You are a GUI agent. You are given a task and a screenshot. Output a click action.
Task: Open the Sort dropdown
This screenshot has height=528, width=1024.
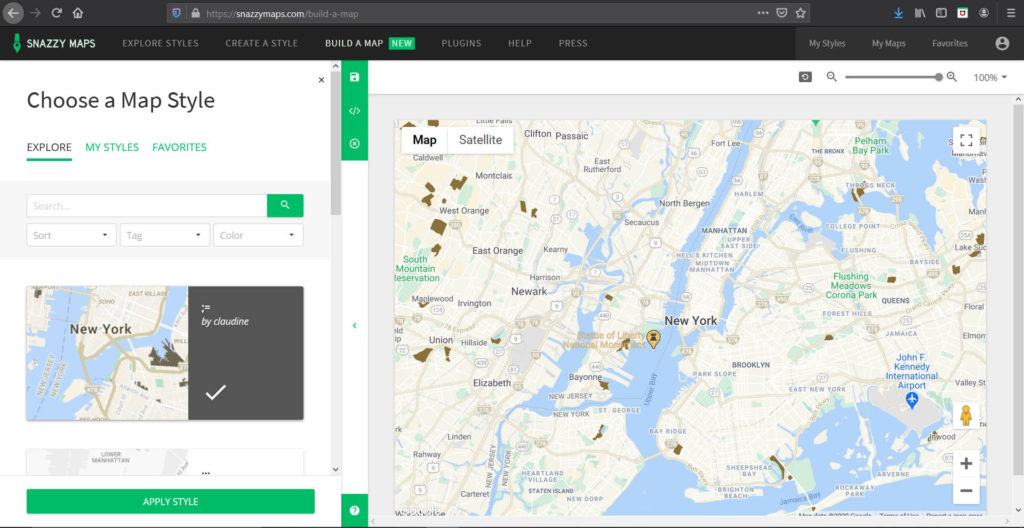click(x=71, y=235)
